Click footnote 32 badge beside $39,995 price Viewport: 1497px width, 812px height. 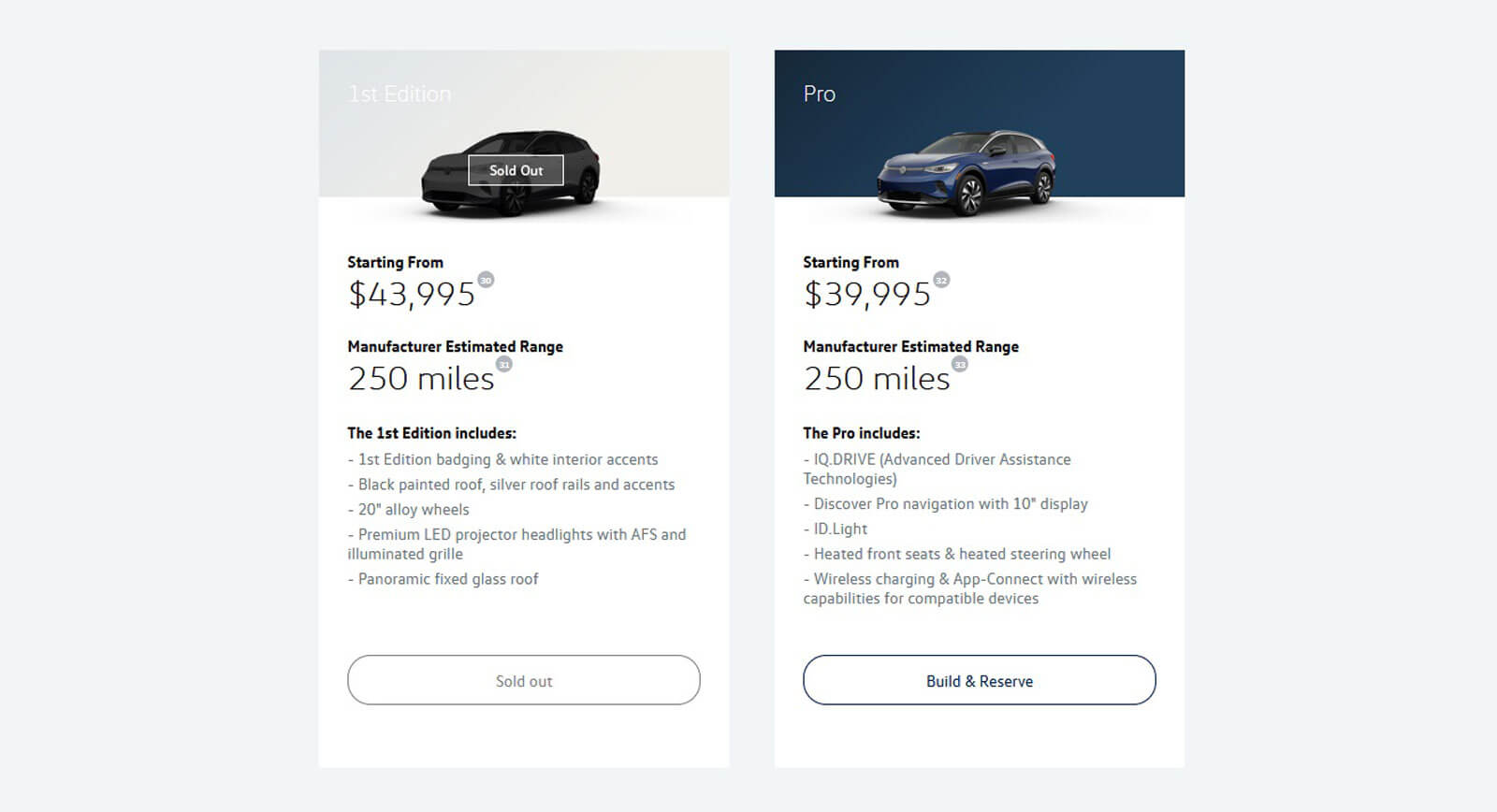(941, 280)
